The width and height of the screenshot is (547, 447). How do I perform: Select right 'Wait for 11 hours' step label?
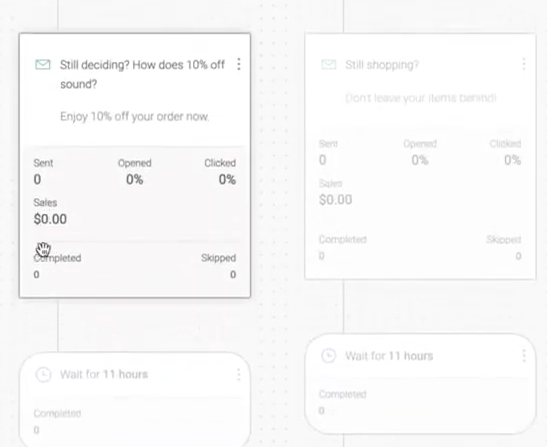click(x=389, y=356)
